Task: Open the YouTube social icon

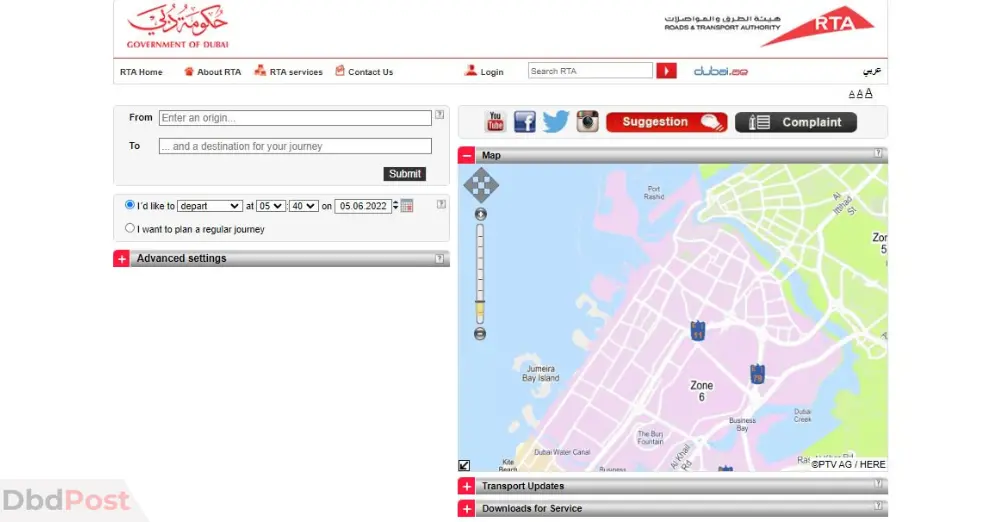Action: [x=495, y=121]
